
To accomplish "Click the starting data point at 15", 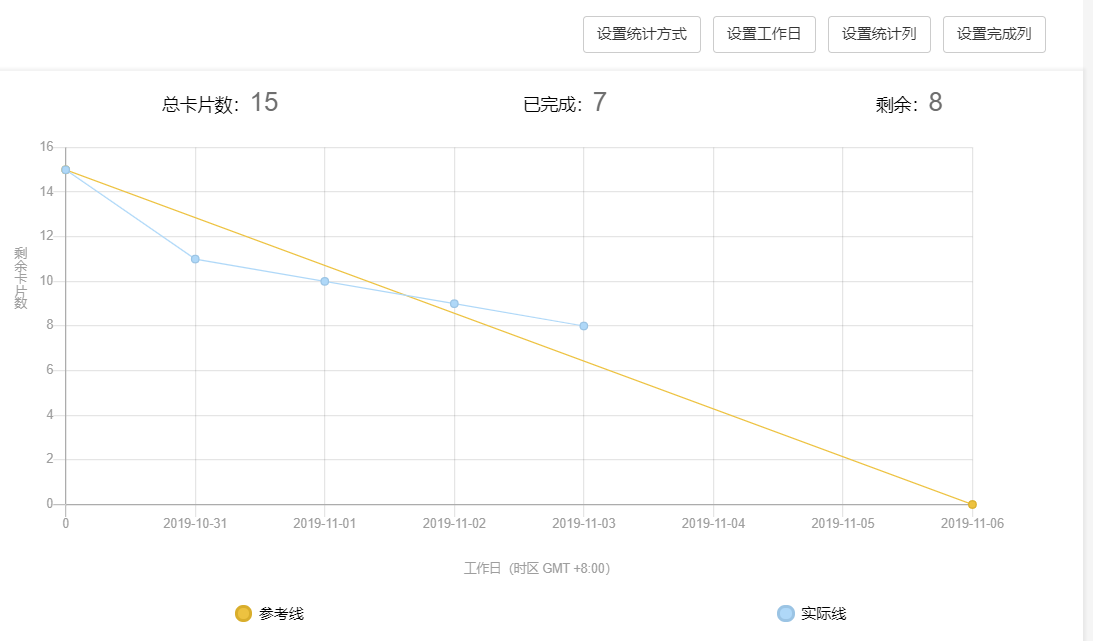I will (x=66, y=170).
